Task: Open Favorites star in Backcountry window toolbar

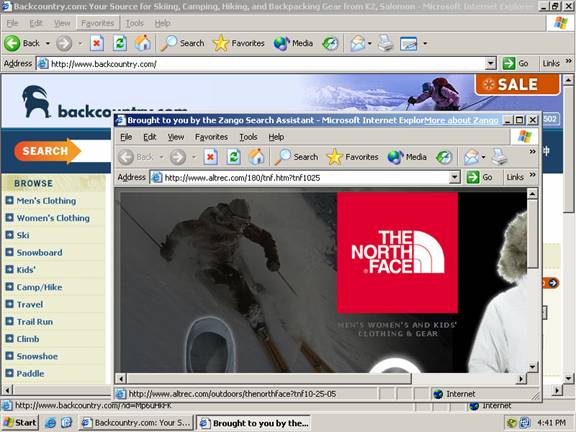Action: pos(238,43)
